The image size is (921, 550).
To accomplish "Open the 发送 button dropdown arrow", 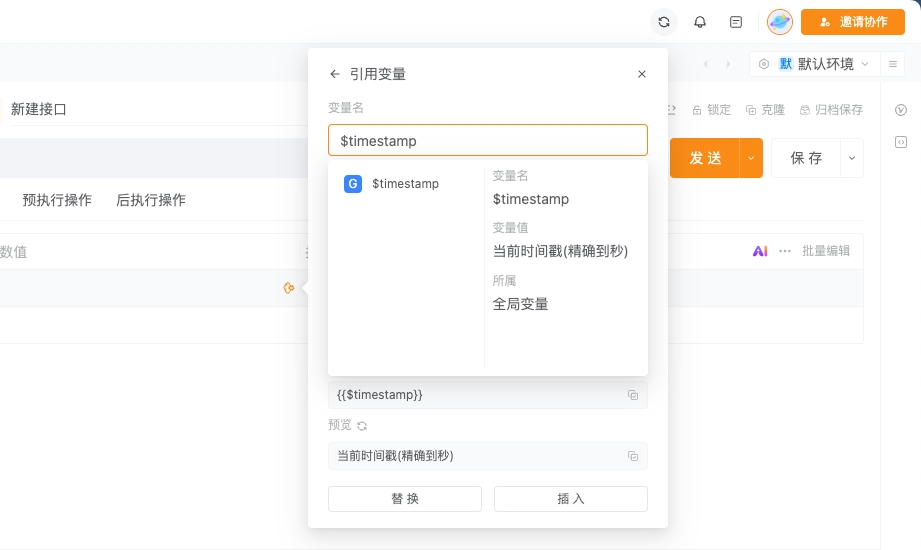I will [751, 158].
